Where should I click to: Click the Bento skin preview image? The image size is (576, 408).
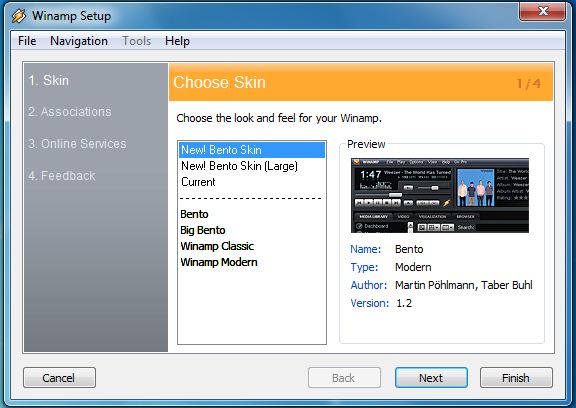(440, 195)
